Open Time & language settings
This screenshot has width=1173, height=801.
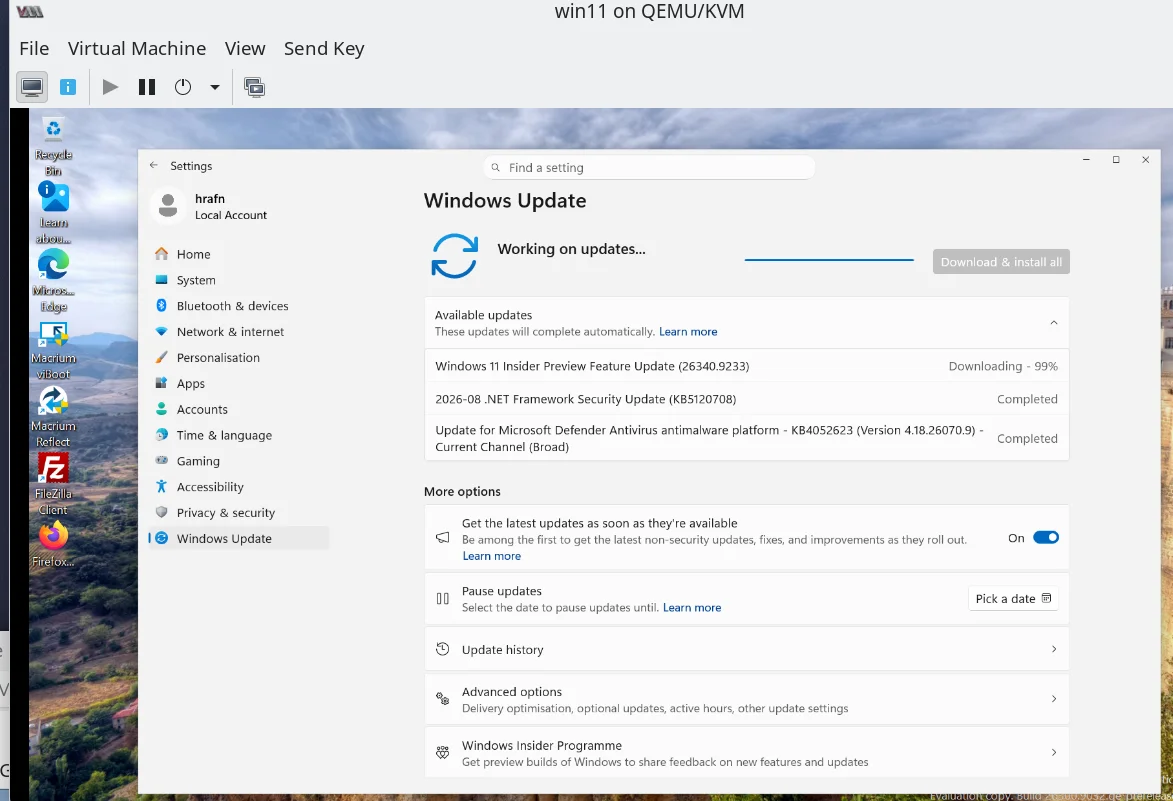[239, 435]
